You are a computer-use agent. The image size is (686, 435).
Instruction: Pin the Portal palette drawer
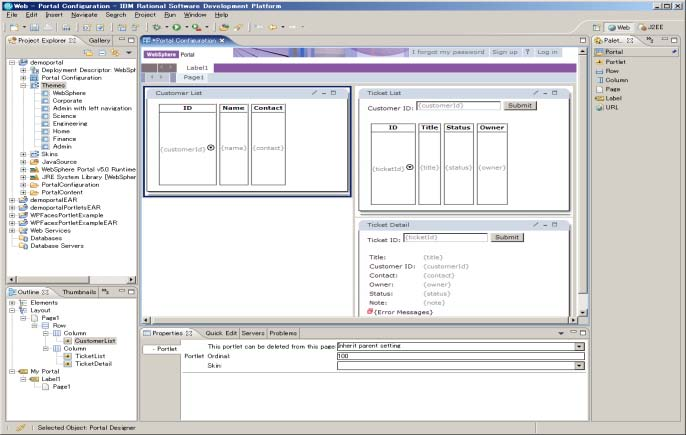coord(674,52)
